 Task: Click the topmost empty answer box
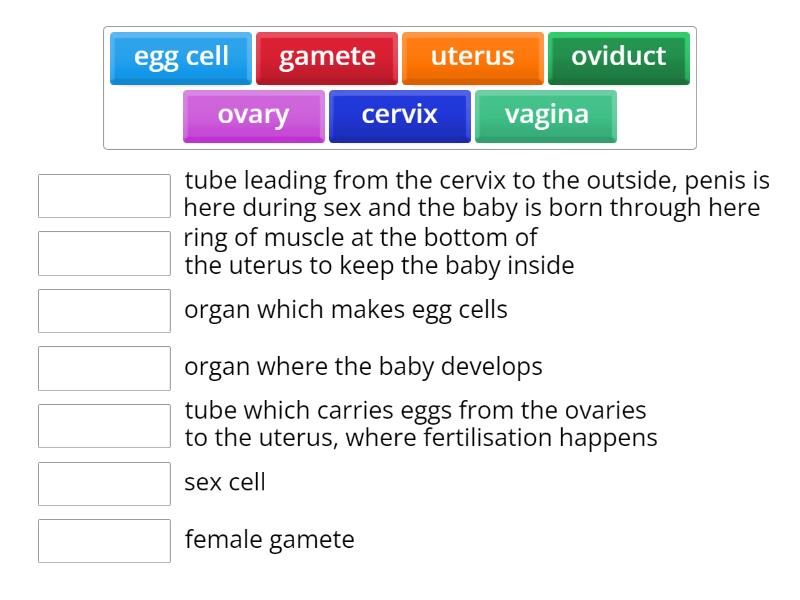(x=104, y=196)
